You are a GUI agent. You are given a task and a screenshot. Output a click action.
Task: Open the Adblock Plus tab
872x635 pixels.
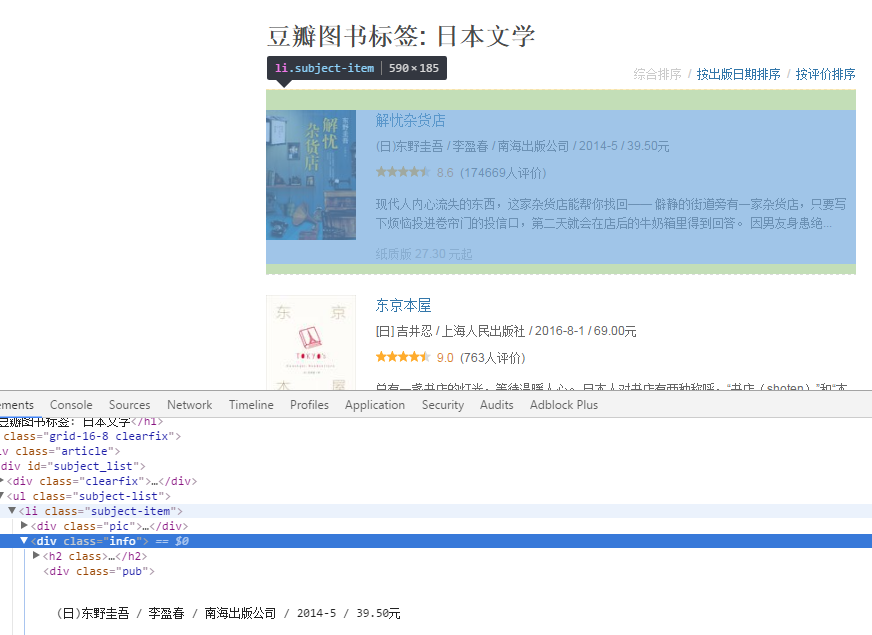tap(564, 405)
